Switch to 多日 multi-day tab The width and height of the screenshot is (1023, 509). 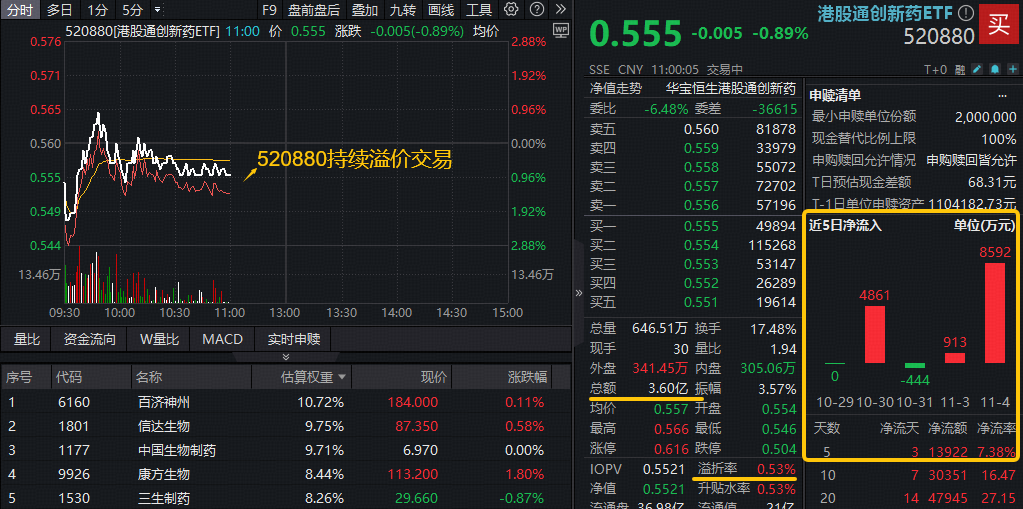click(60, 10)
